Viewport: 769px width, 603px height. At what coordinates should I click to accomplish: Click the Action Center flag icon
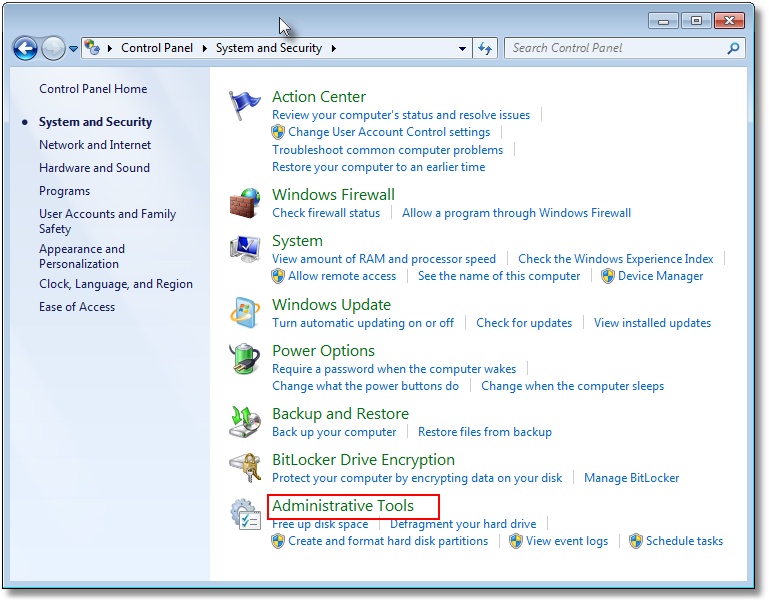coord(244,105)
